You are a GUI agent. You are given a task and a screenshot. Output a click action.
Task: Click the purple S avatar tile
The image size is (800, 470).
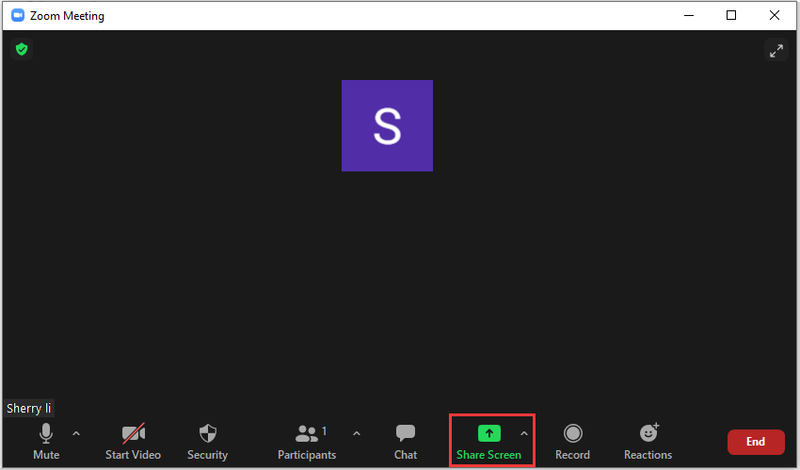point(387,126)
